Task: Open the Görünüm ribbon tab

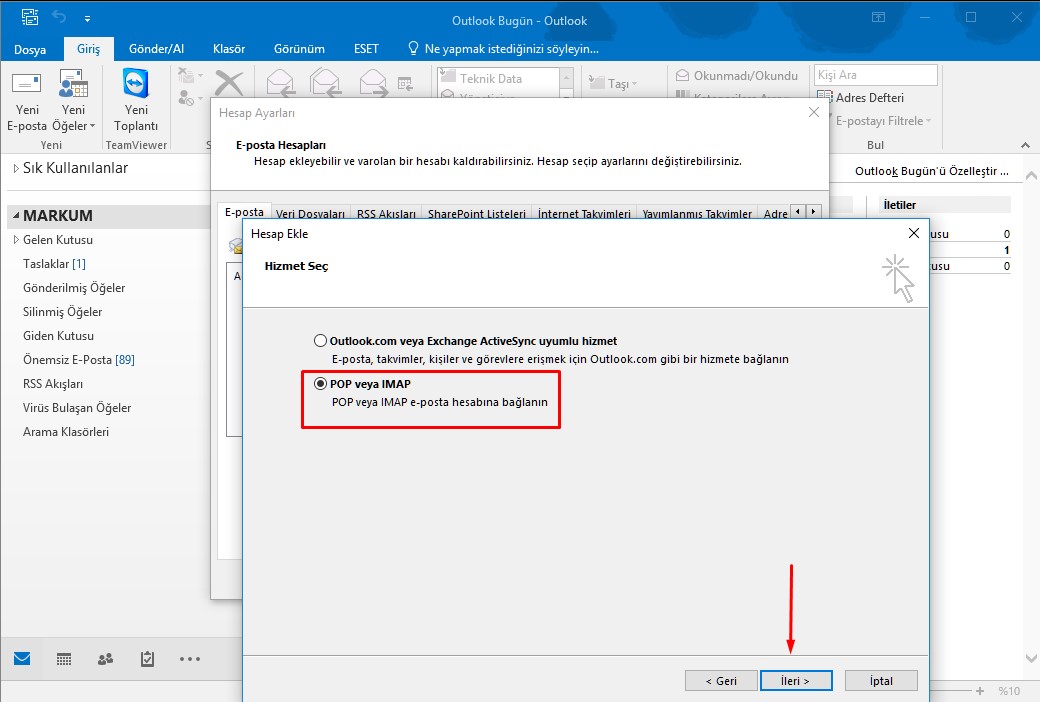Action: [299, 49]
